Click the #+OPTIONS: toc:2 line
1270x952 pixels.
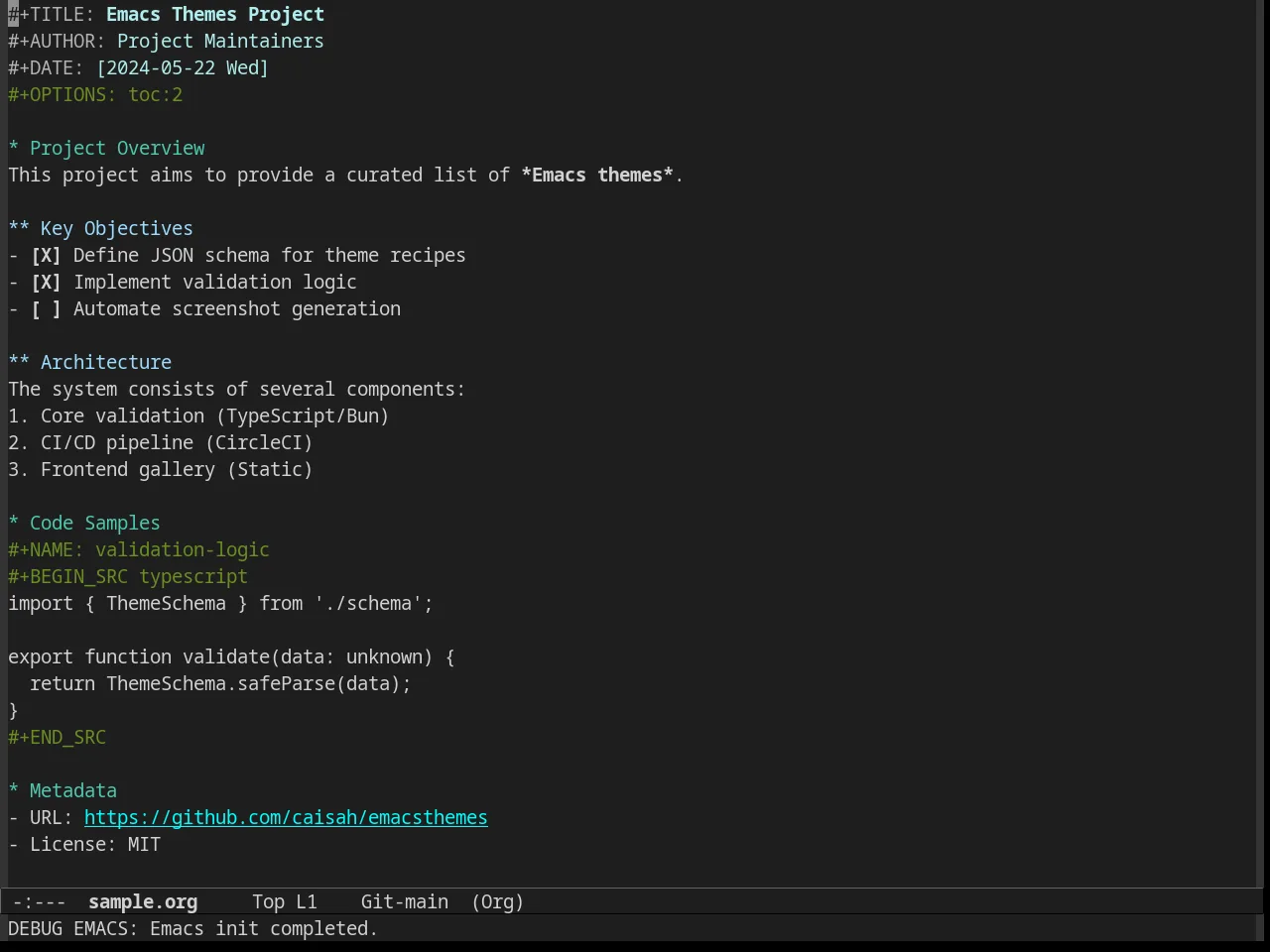click(x=95, y=94)
